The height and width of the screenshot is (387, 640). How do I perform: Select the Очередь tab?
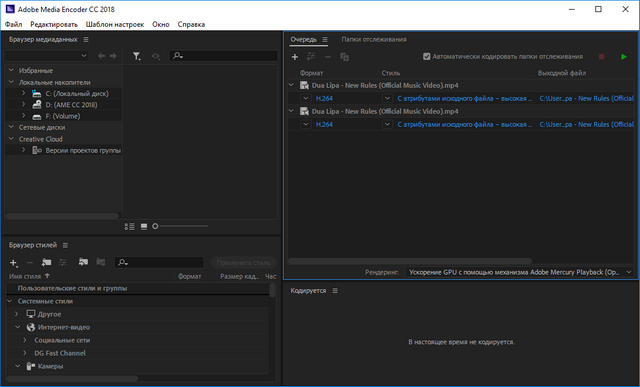pos(304,40)
